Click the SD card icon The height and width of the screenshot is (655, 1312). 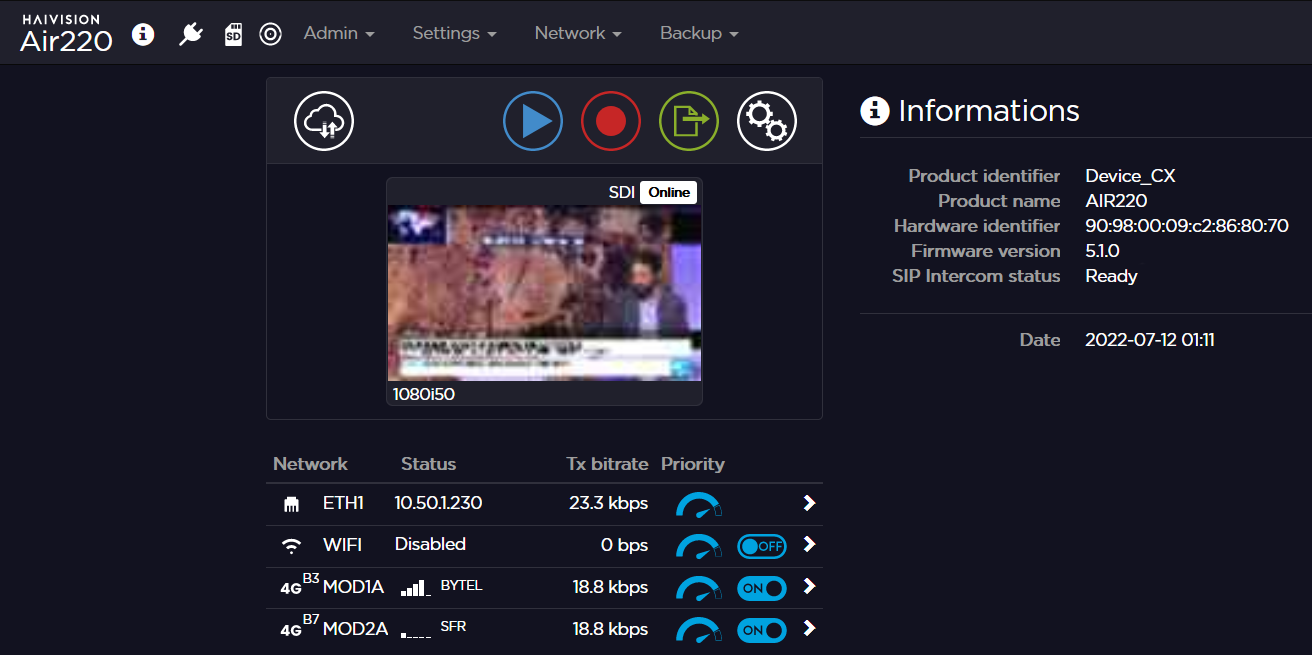point(233,34)
